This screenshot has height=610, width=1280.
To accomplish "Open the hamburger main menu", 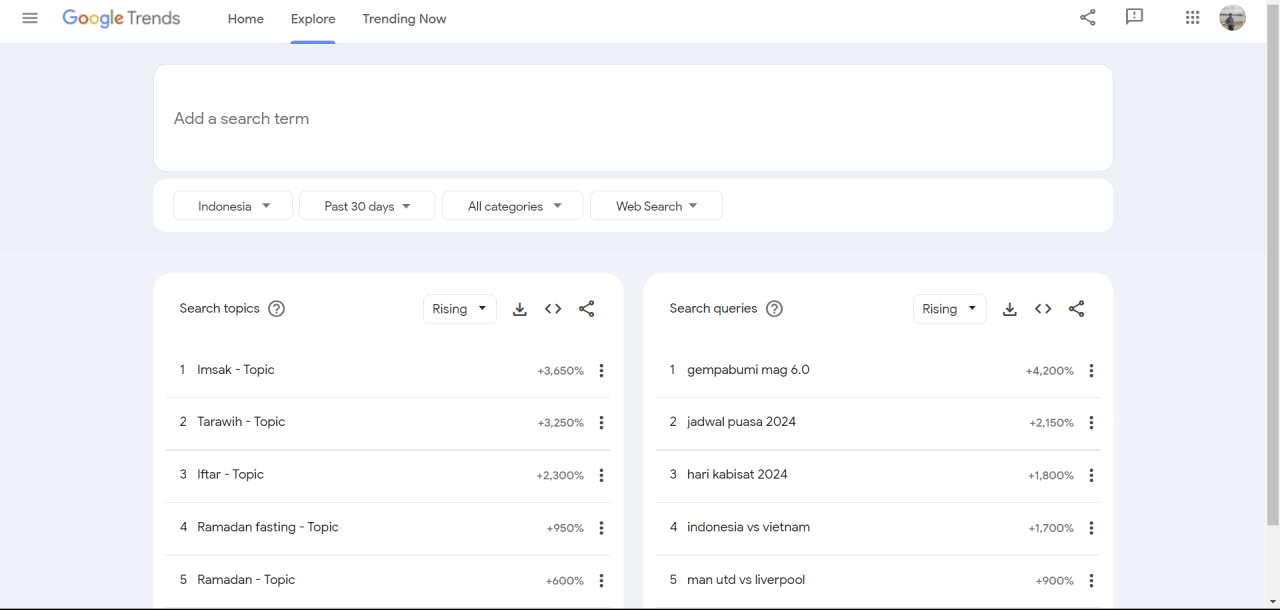I will tap(30, 18).
